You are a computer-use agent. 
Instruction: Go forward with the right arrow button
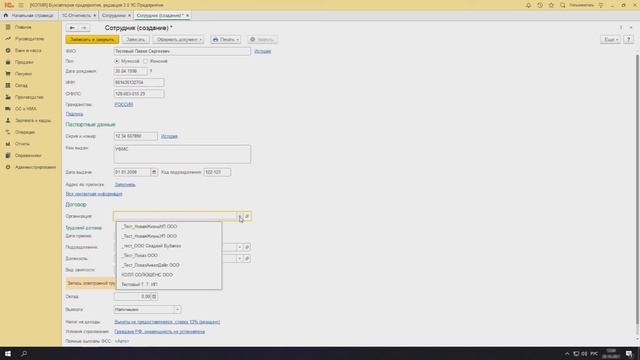(x=84, y=28)
